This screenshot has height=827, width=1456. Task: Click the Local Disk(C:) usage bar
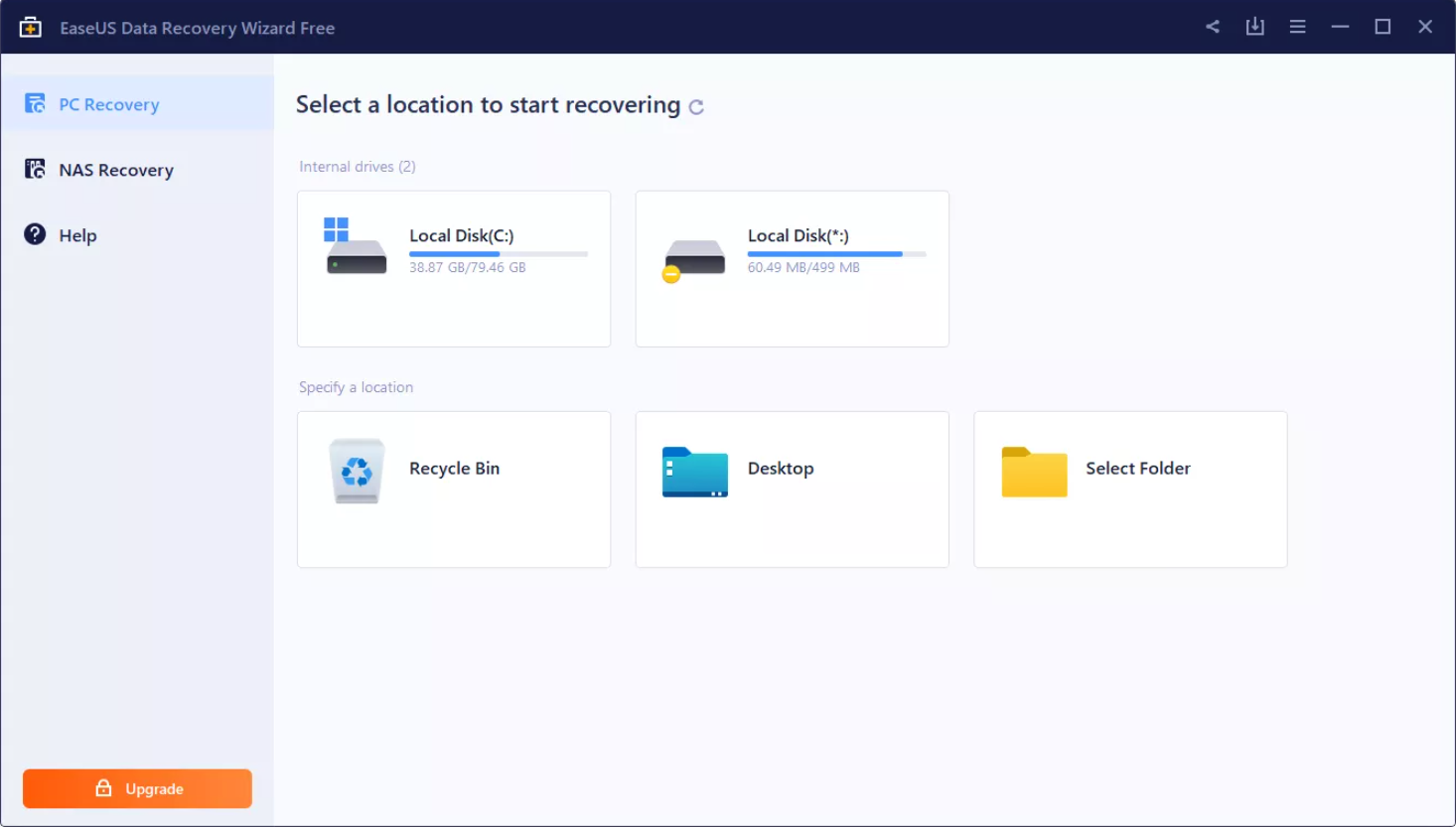point(499,254)
